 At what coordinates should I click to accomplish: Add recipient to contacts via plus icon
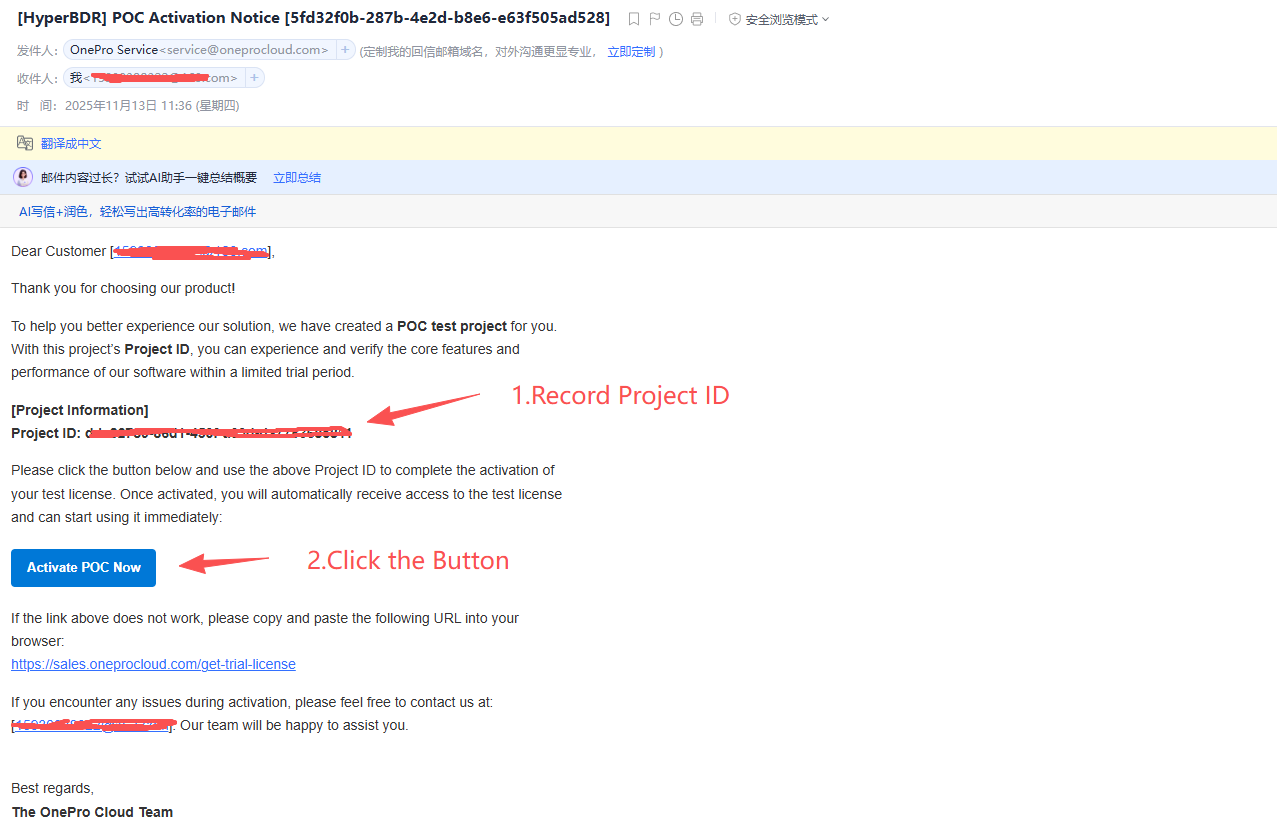click(x=254, y=78)
